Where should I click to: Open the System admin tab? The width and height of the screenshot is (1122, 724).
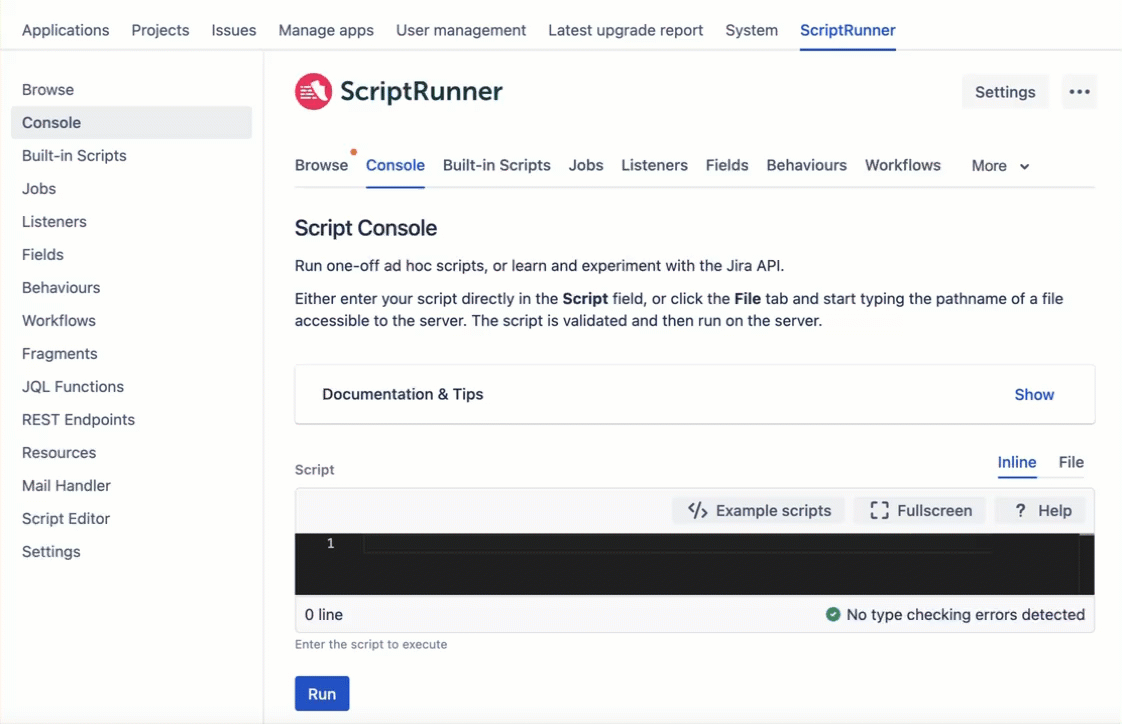pos(751,30)
